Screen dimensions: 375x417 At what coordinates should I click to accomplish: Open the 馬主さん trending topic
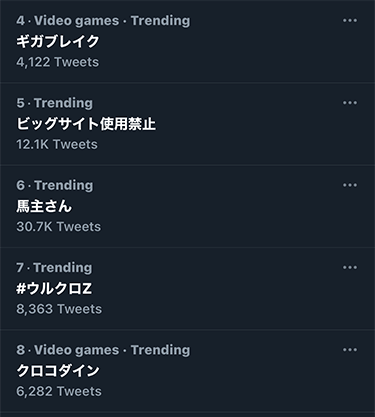44,206
